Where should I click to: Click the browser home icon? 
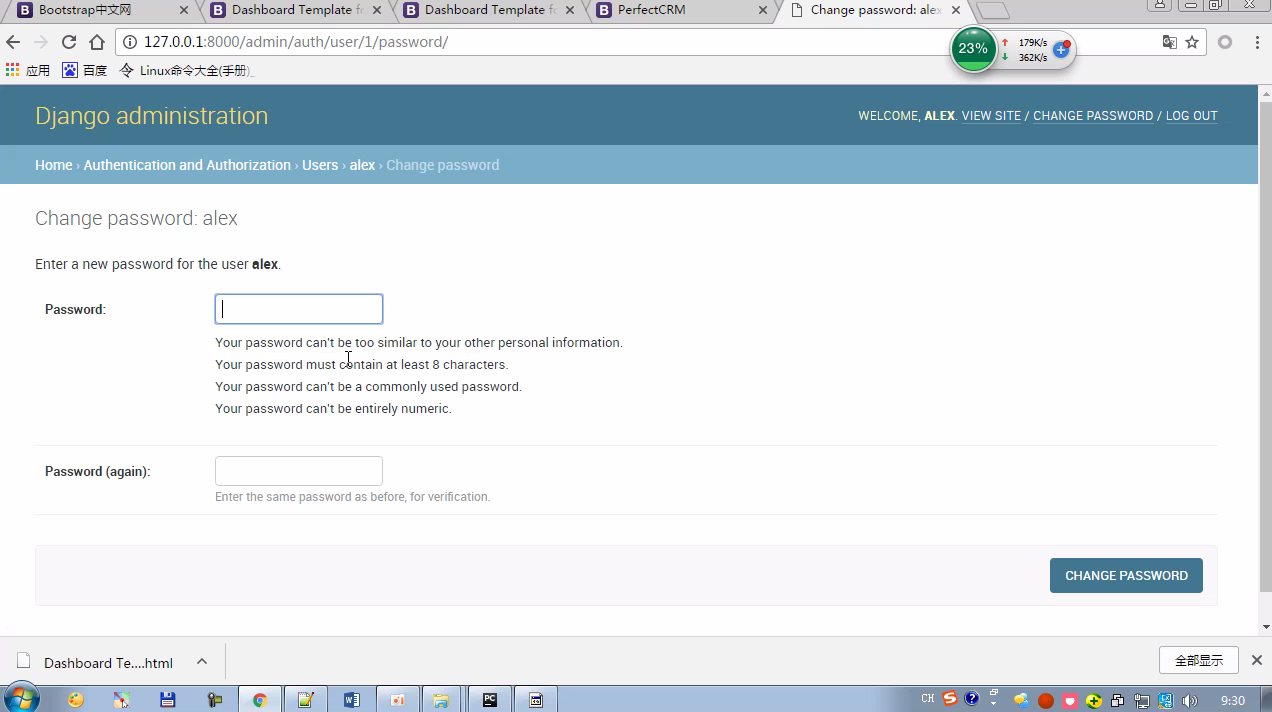(97, 42)
